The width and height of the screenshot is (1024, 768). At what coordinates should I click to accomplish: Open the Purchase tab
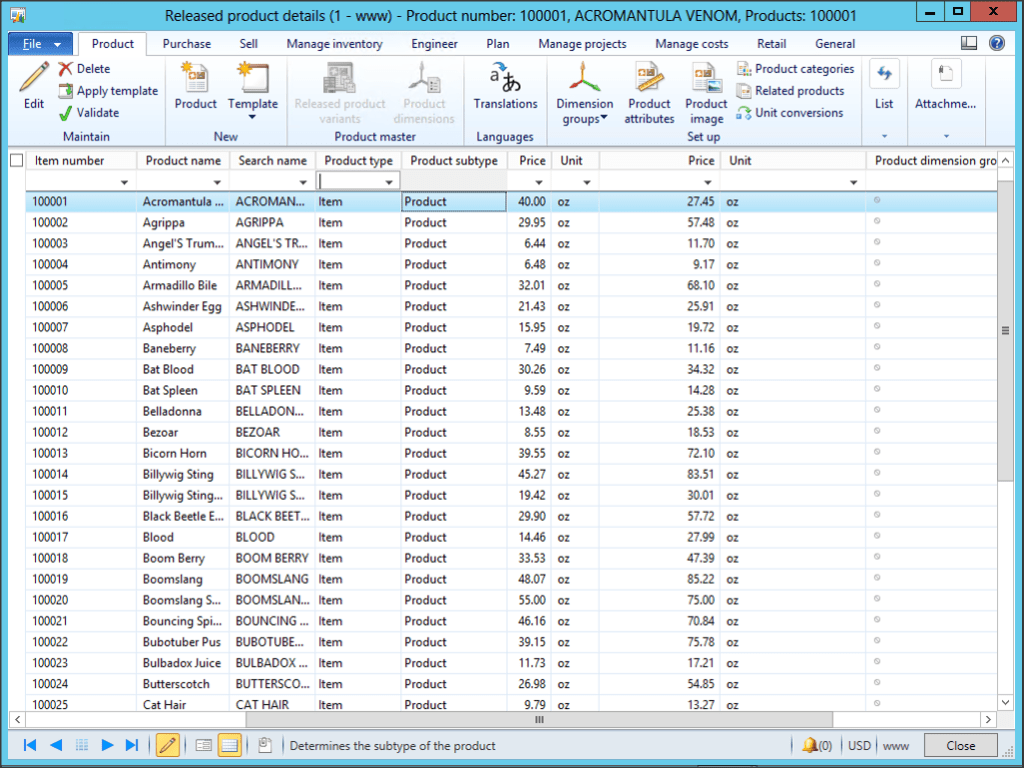pyautogui.click(x=185, y=44)
